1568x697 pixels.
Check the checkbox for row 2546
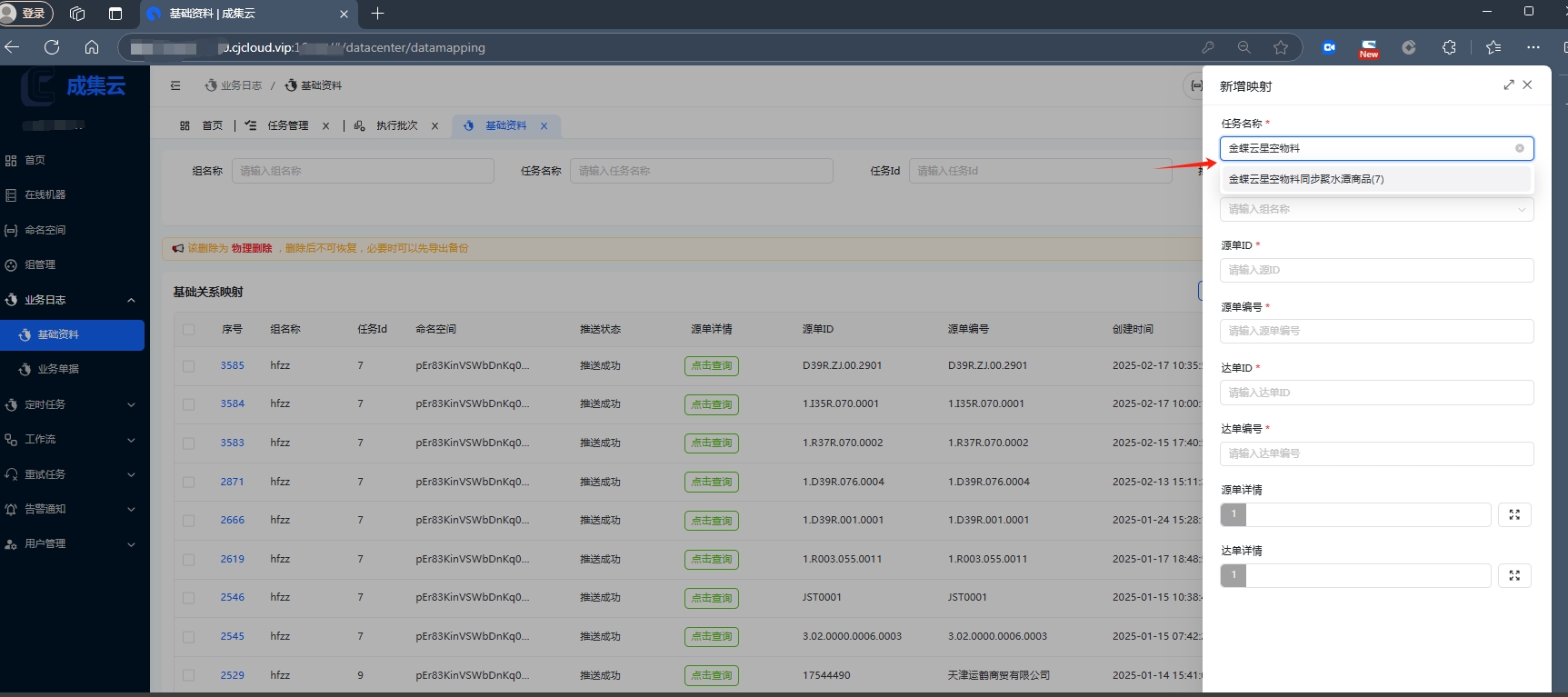[188, 597]
